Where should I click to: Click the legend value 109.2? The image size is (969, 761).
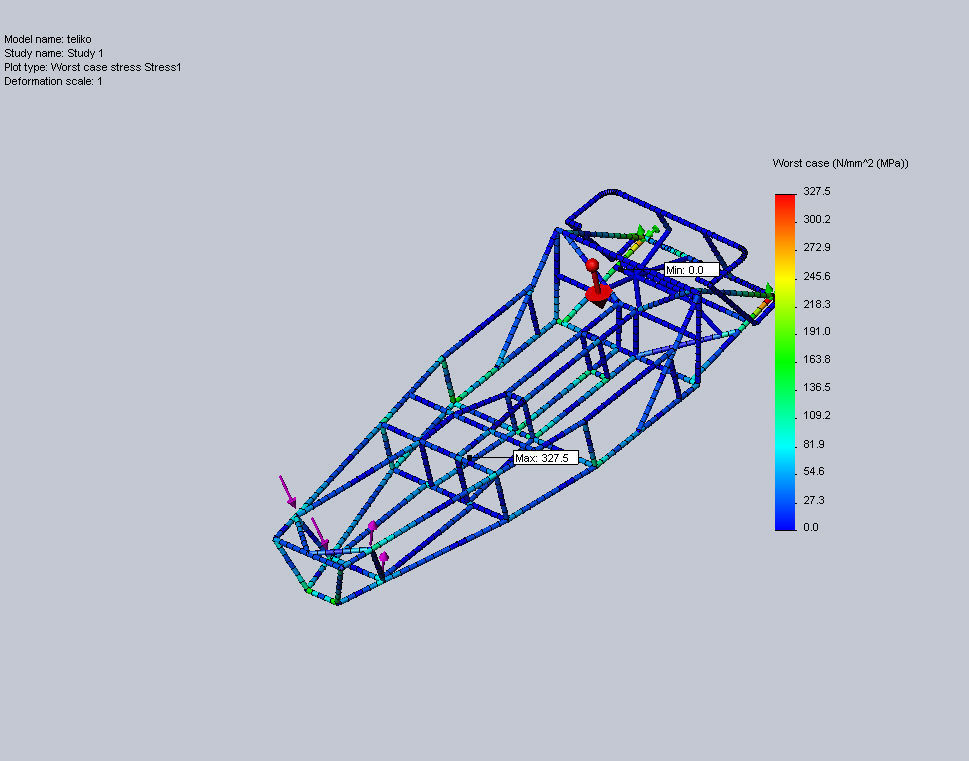point(816,415)
